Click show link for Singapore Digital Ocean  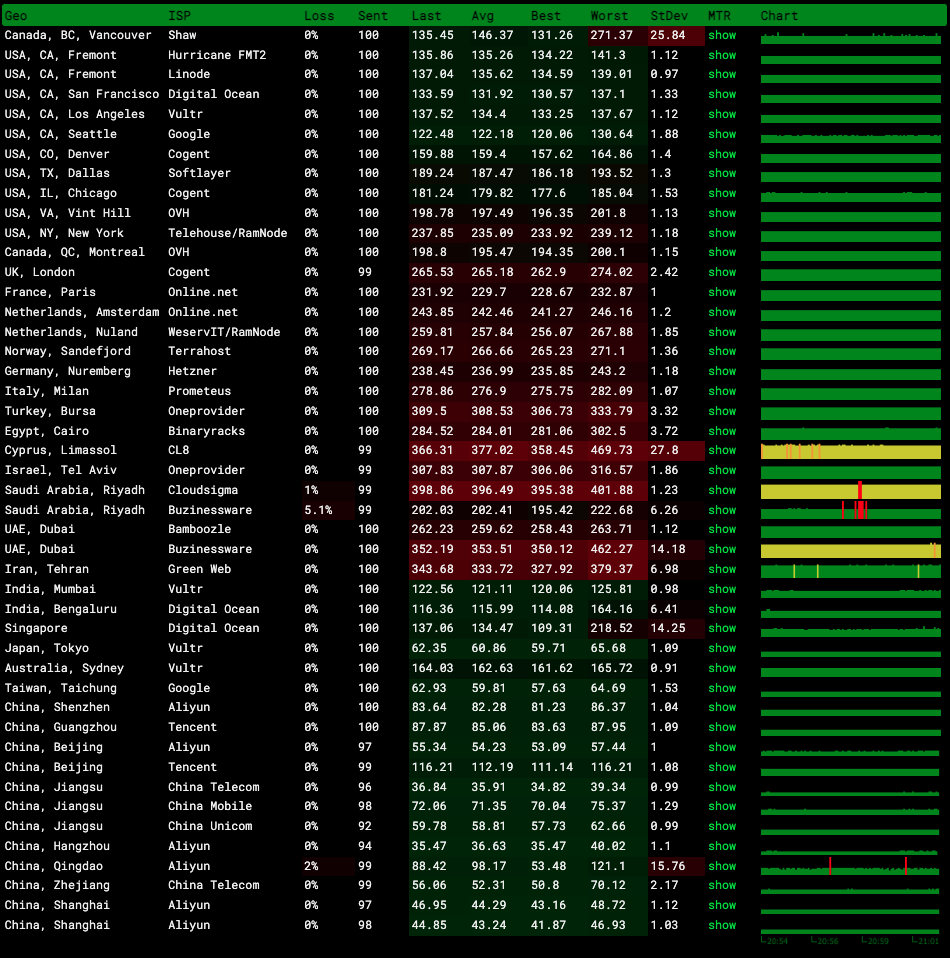pyautogui.click(x=721, y=628)
